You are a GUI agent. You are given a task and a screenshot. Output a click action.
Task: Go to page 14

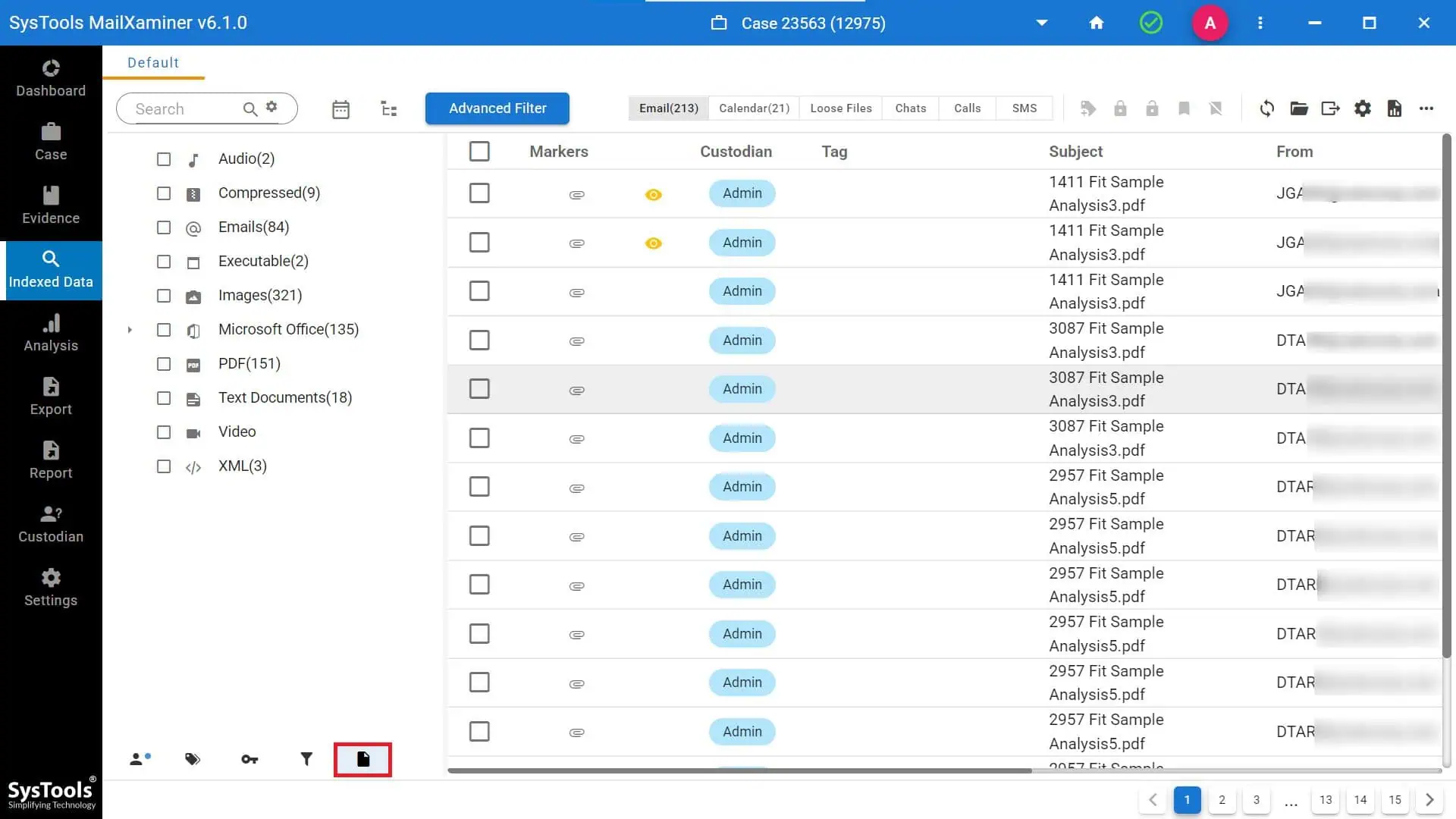(x=1360, y=800)
